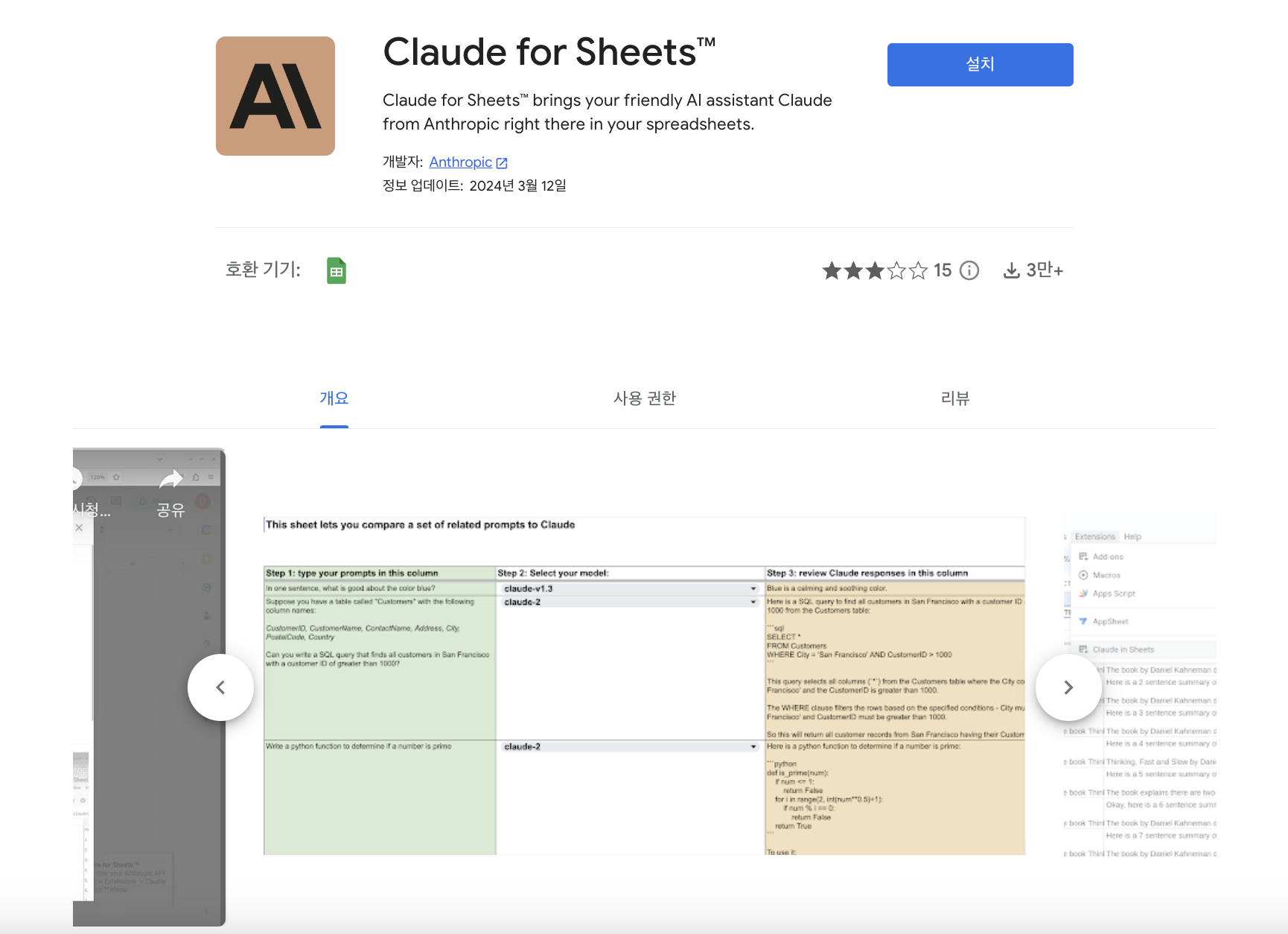
Task: Open the rating info tooltip icon
Action: pyautogui.click(x=969, y=270)
